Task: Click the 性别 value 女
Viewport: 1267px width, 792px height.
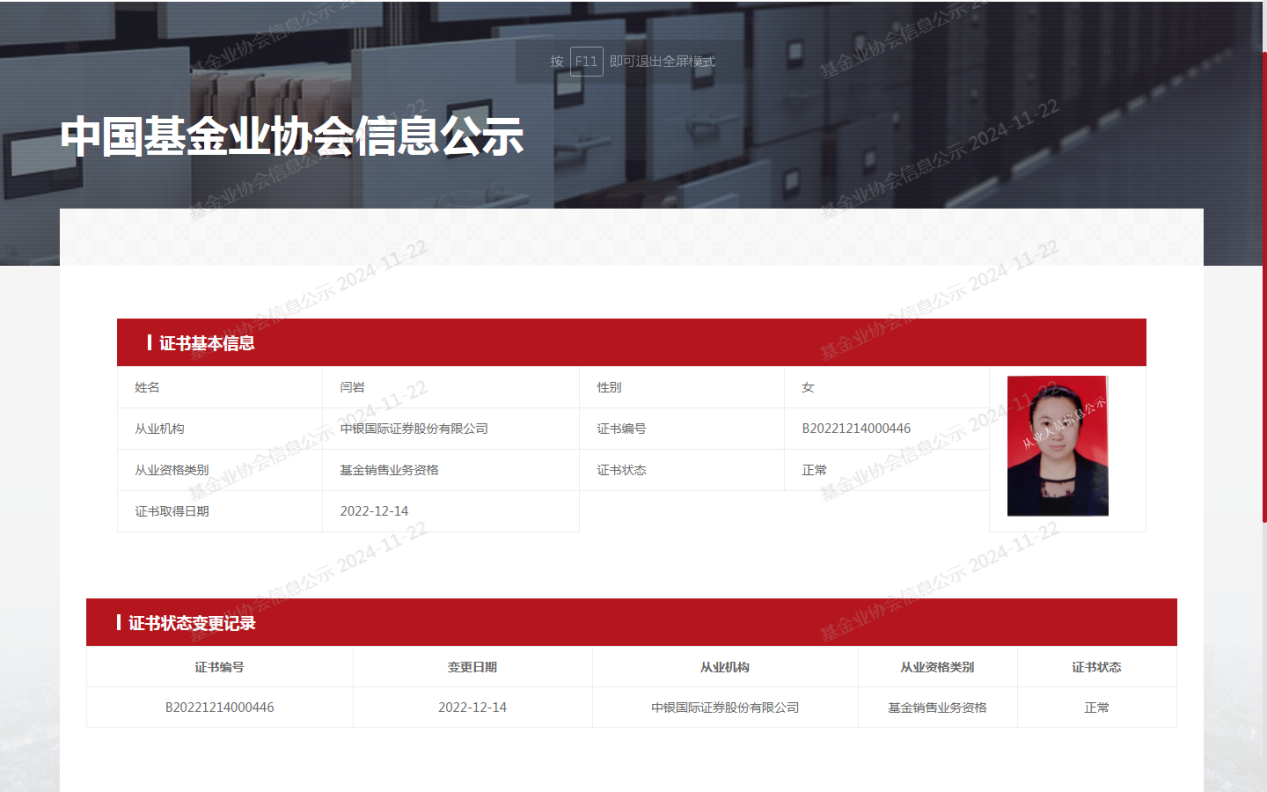Action: [808, 387]
